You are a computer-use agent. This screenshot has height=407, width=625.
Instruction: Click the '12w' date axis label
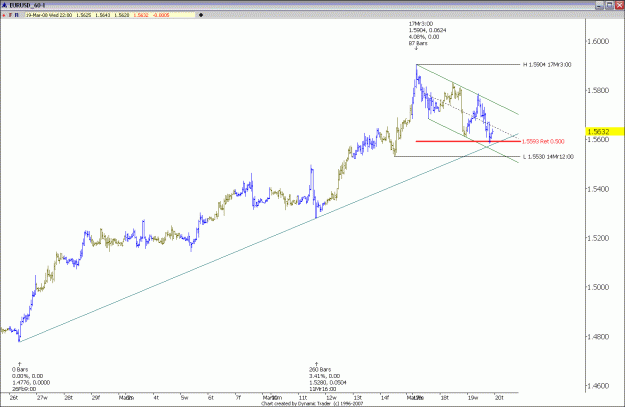(x=331, y=397)
